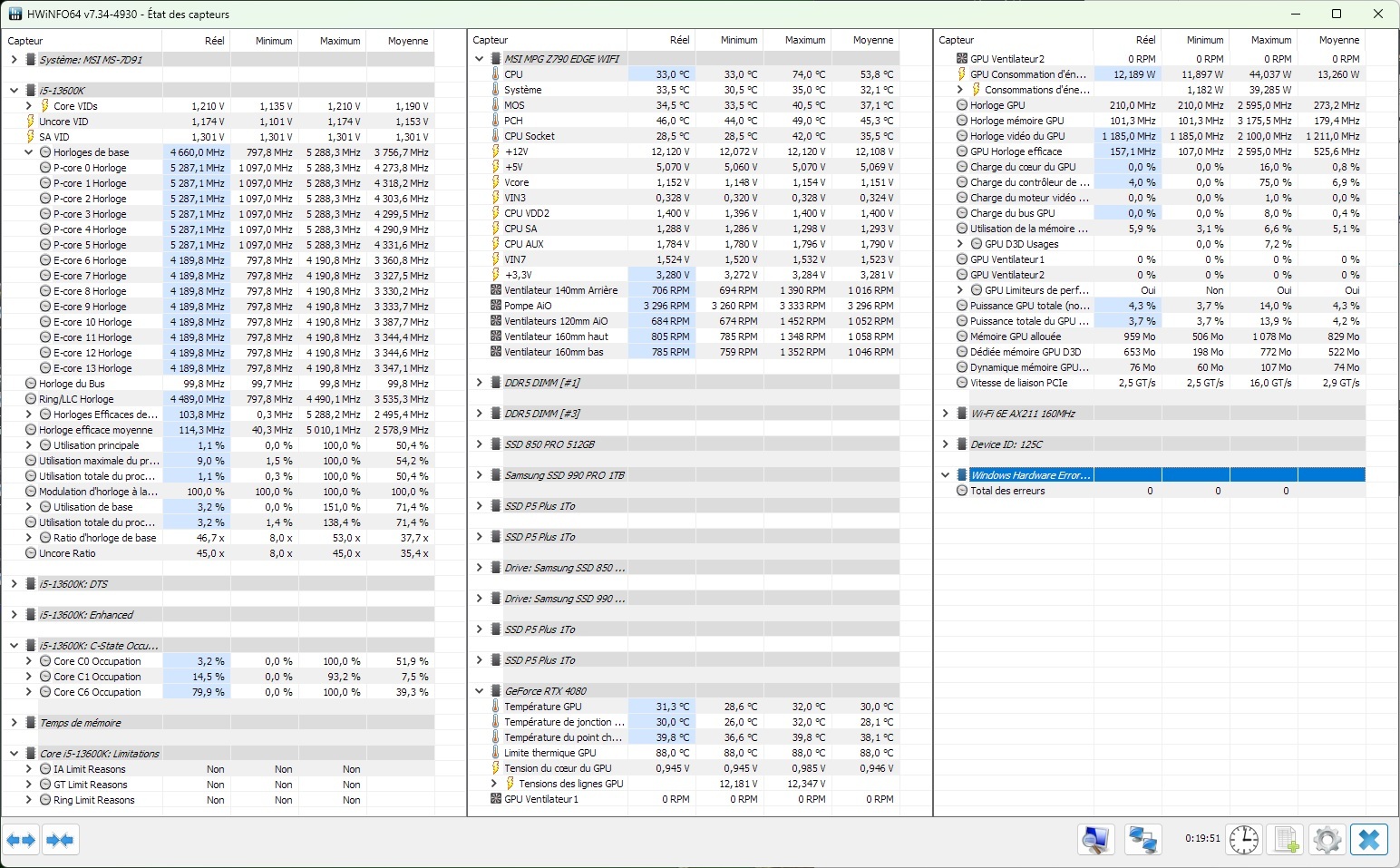Select the P-core 0 Horloge row

(x=90, y=168)
